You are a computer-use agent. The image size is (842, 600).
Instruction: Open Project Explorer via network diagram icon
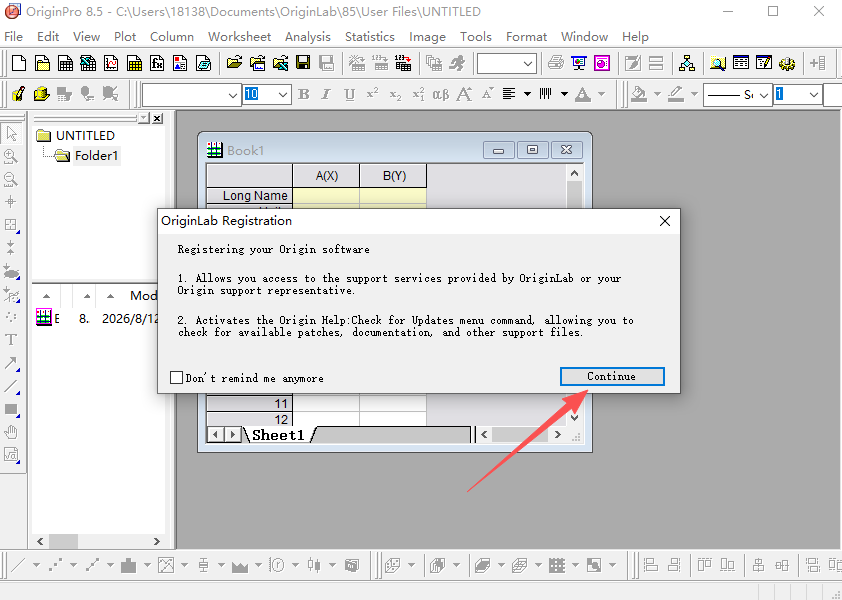(687, 63)
